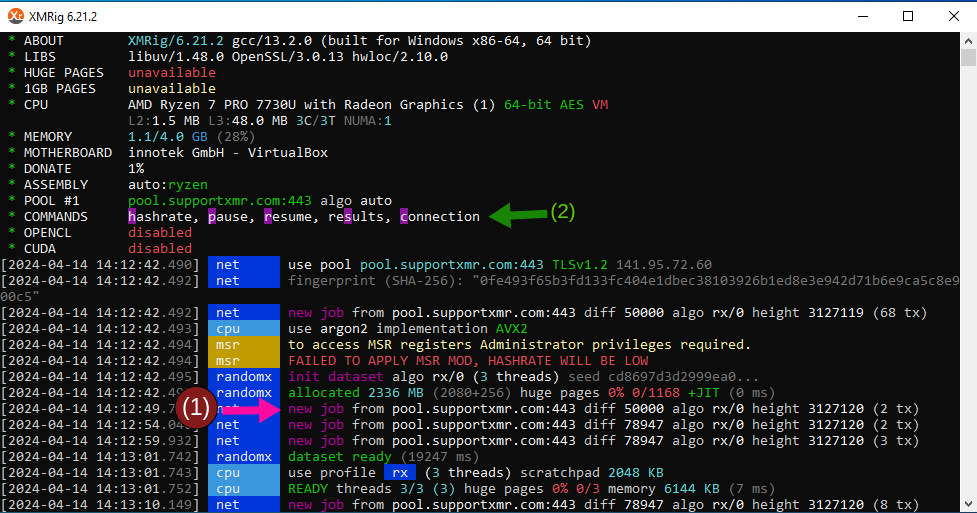Click the 'net' tag on the 14:12:59.932 line
This screenshot has height=513, width=977.
pyautogui.click(x=244, y=441)
